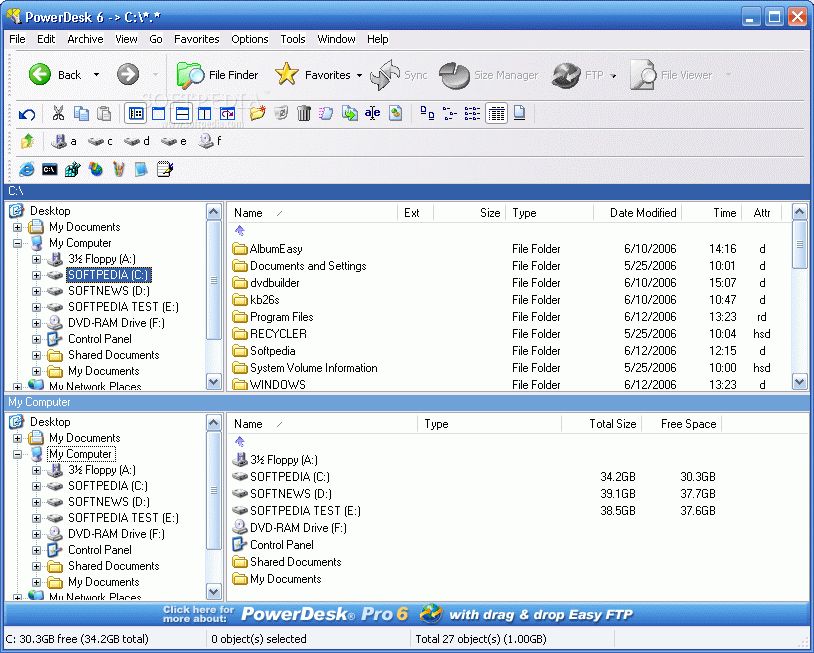Click the Swap Panes icon

click(227, 113)
